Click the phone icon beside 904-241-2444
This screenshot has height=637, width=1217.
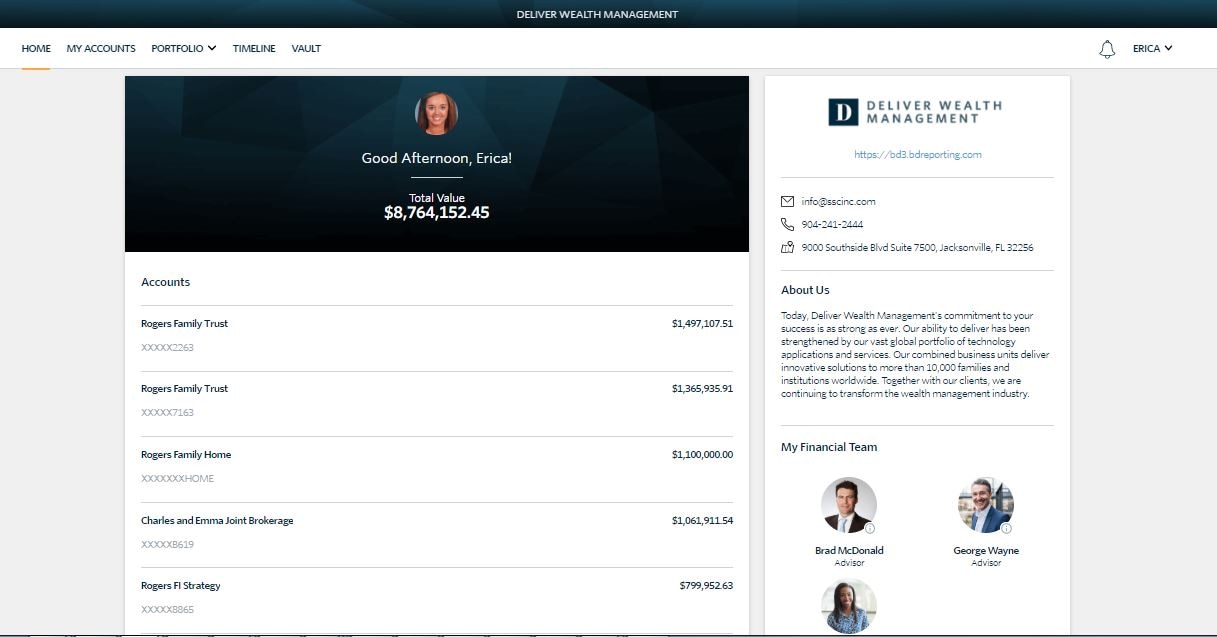click(x=788, y=224)
